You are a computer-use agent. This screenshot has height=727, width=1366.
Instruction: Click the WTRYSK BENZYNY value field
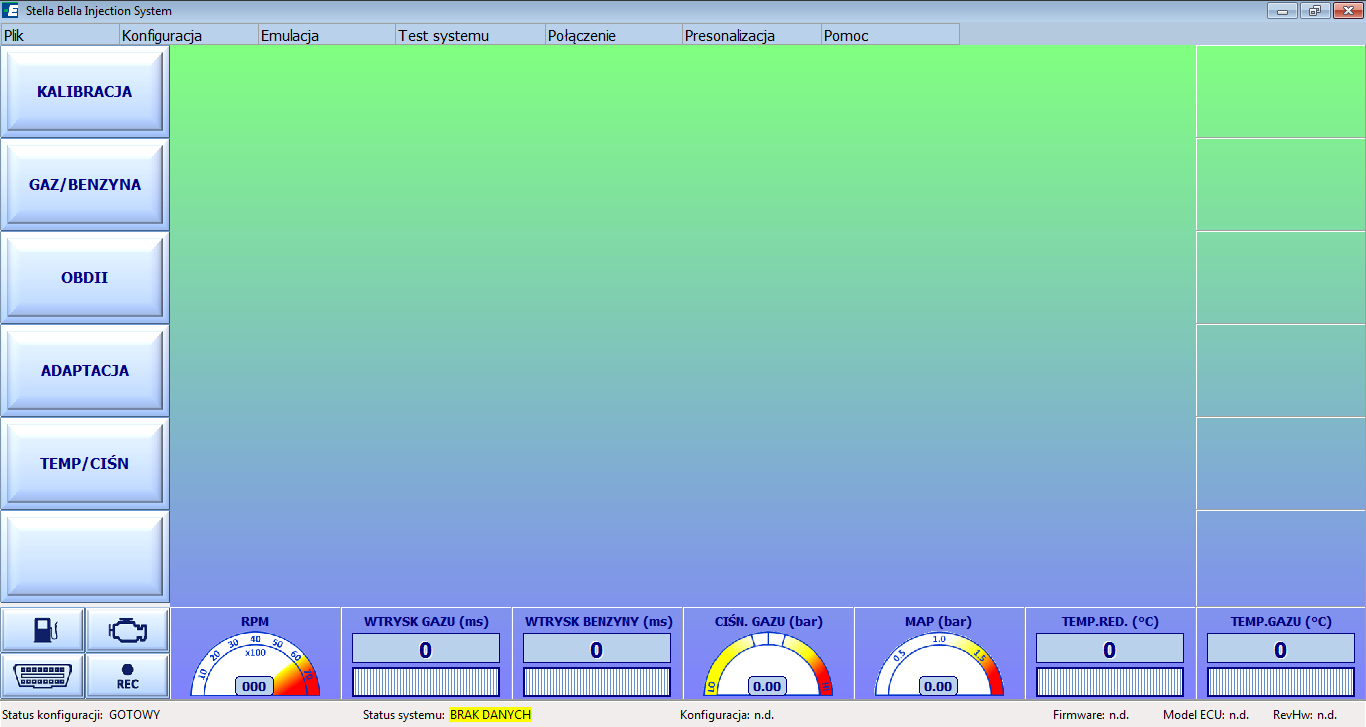[597, 649]
